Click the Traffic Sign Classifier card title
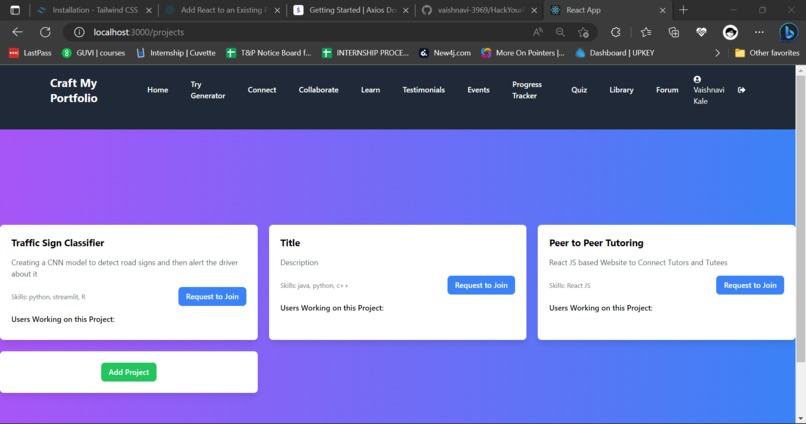 tap(58, 243)
